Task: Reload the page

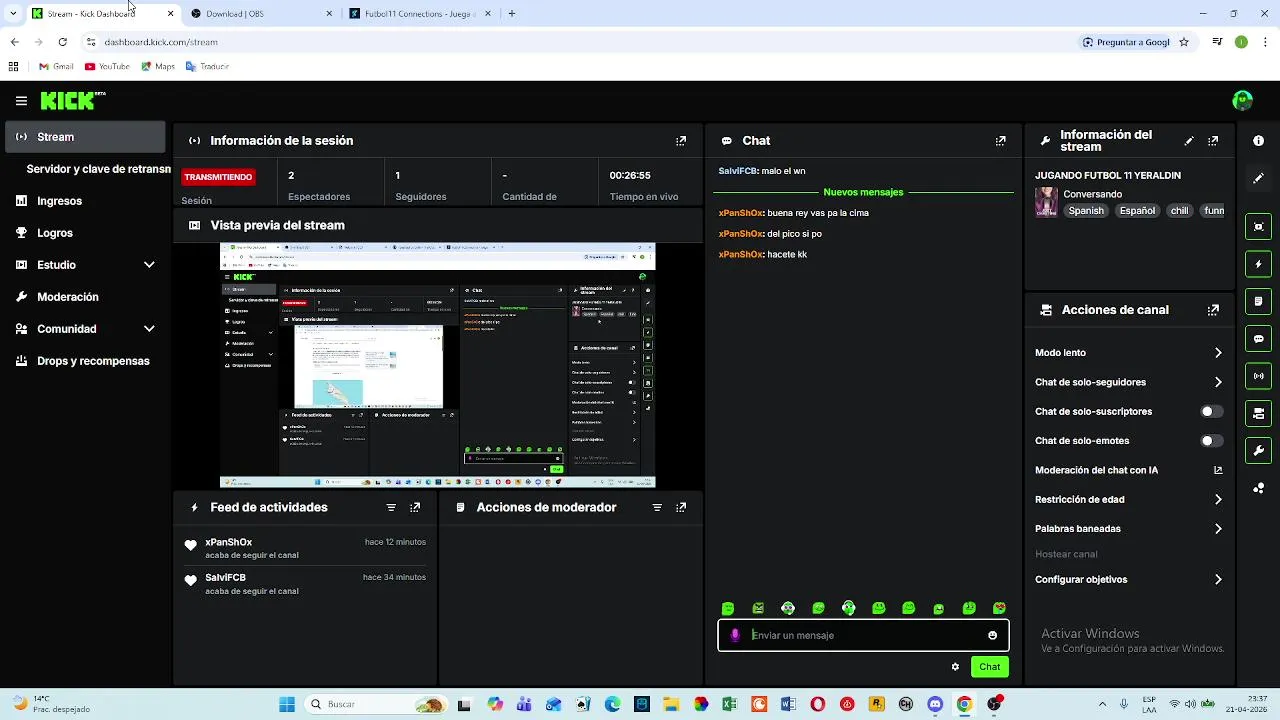Action: [x=62, y=42]
